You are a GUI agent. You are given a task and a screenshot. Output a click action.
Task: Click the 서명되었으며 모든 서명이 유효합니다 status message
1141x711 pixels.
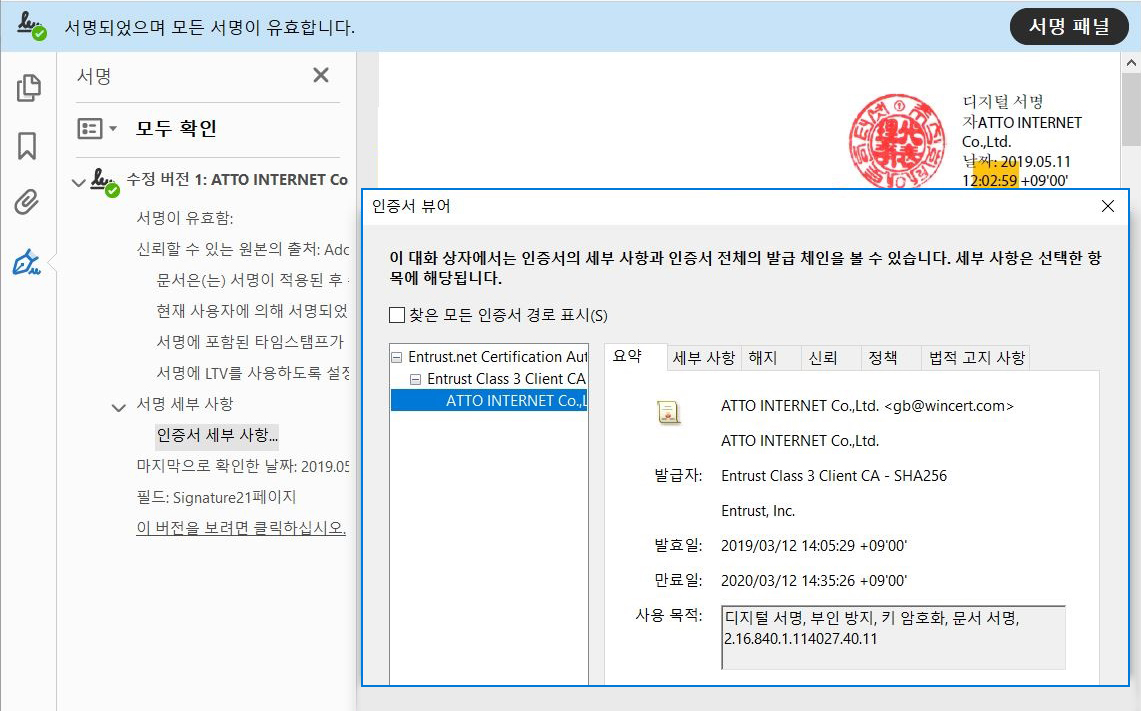tap(210, 28)
